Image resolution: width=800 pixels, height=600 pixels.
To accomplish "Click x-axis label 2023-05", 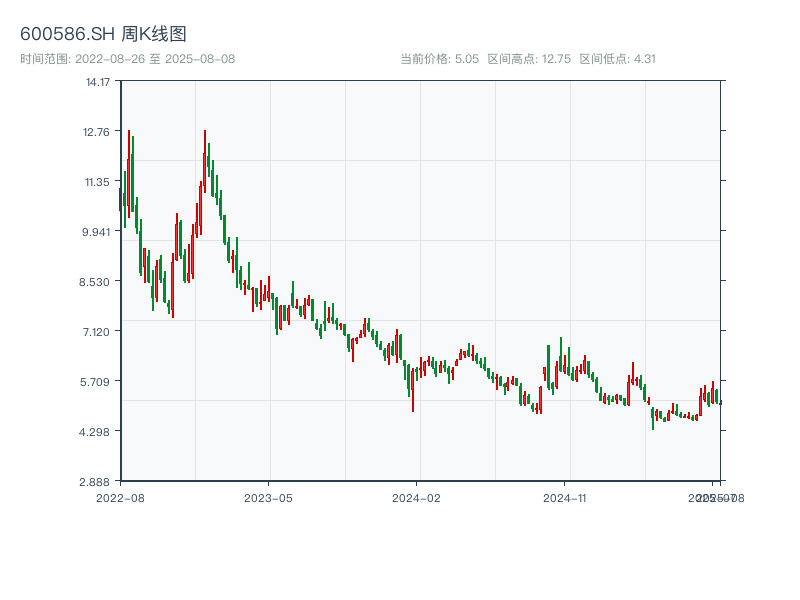I will pyautogui.click(x=268, y=498).
